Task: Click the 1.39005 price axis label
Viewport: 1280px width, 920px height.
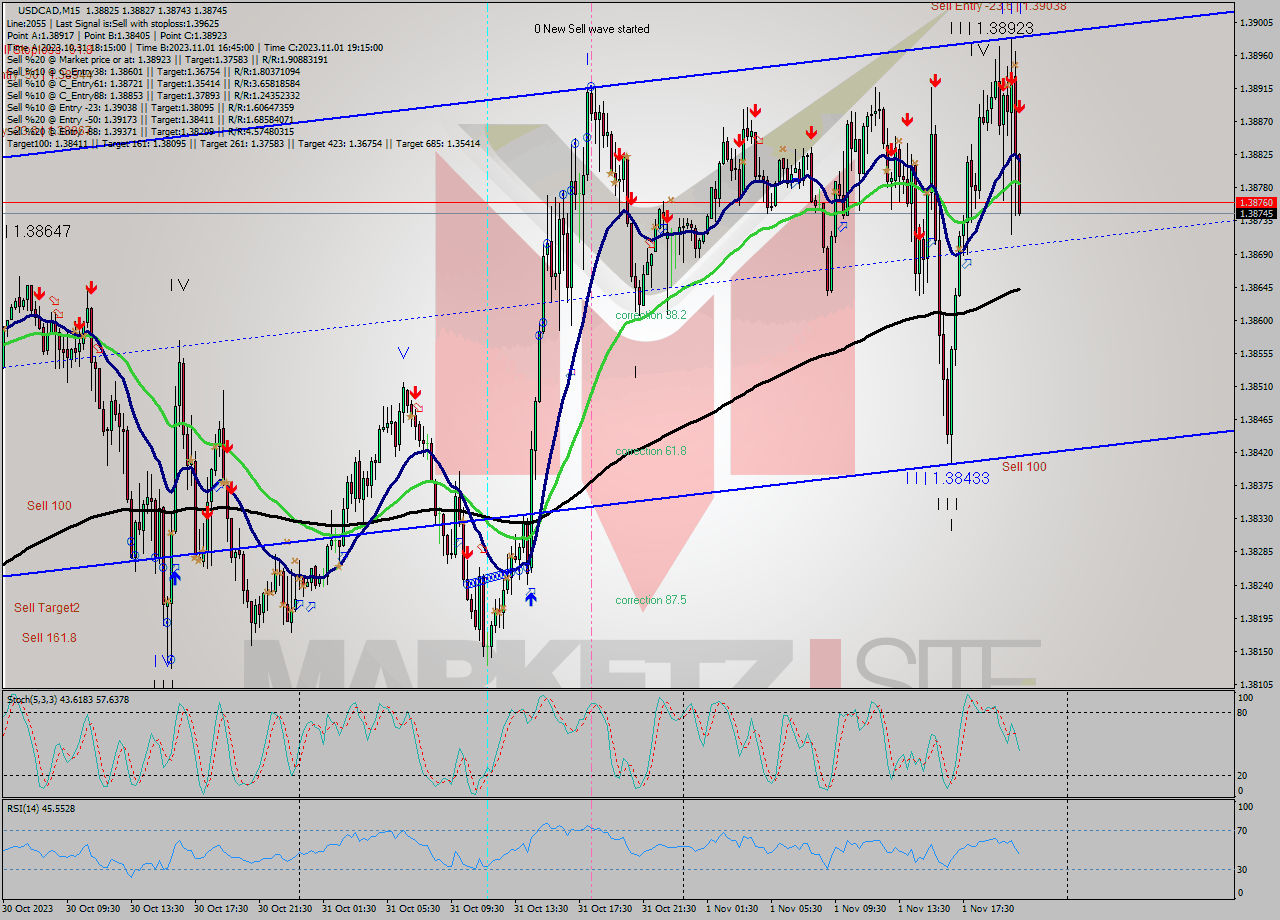Action: pyautogui.click(x=1256, y=23)
